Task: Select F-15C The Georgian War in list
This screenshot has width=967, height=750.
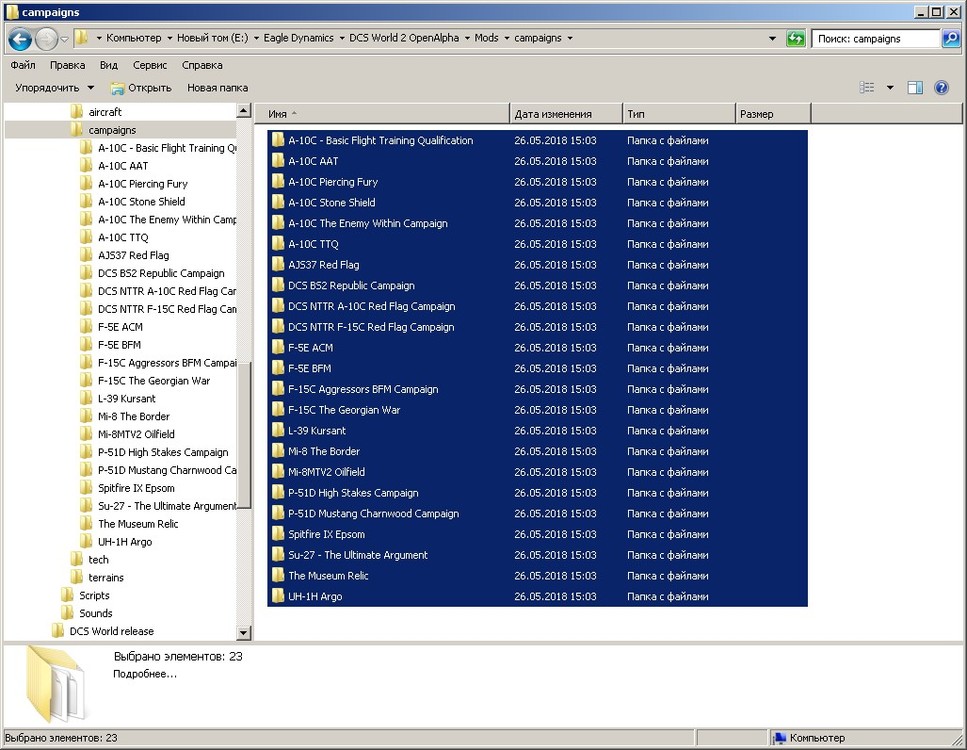Action: point(537,410)
